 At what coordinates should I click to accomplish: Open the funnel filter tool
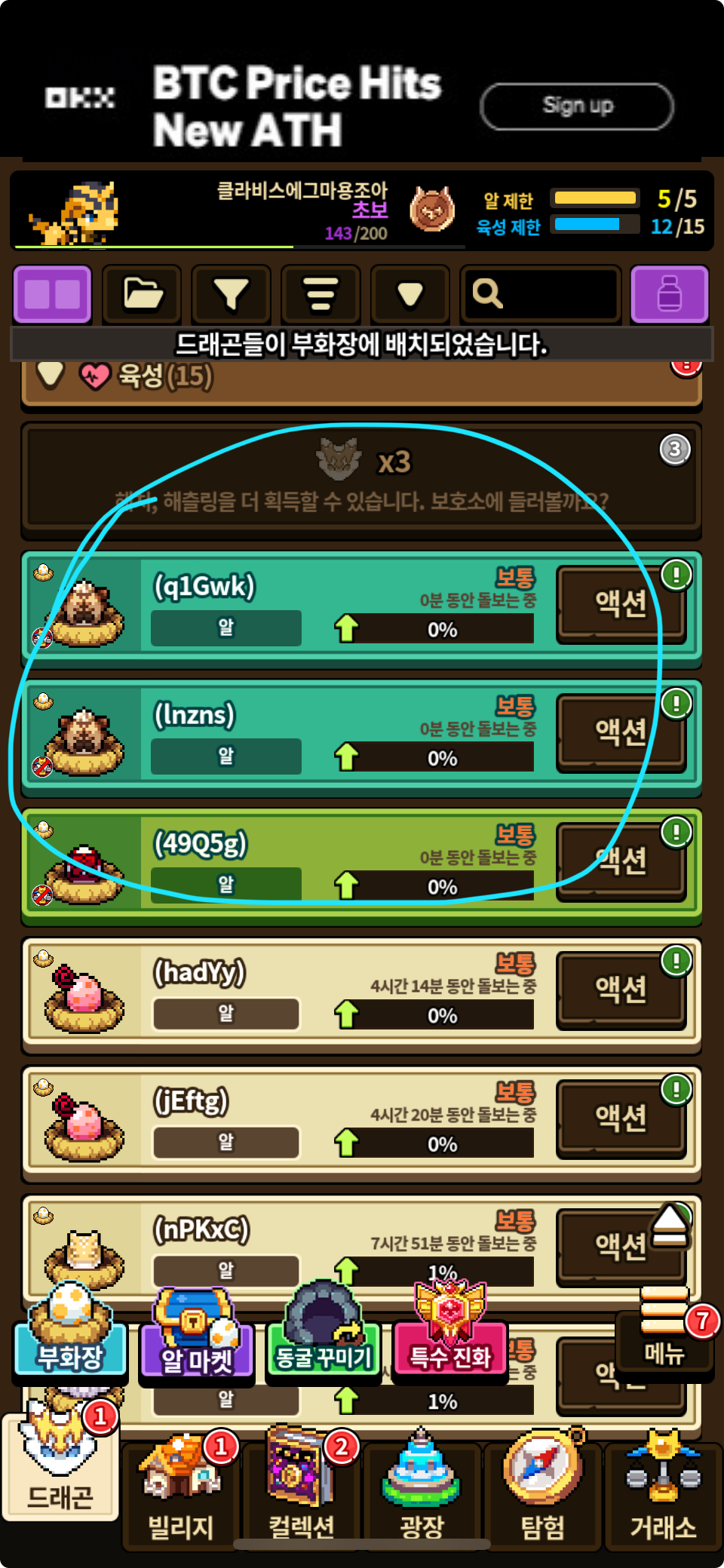231,294
